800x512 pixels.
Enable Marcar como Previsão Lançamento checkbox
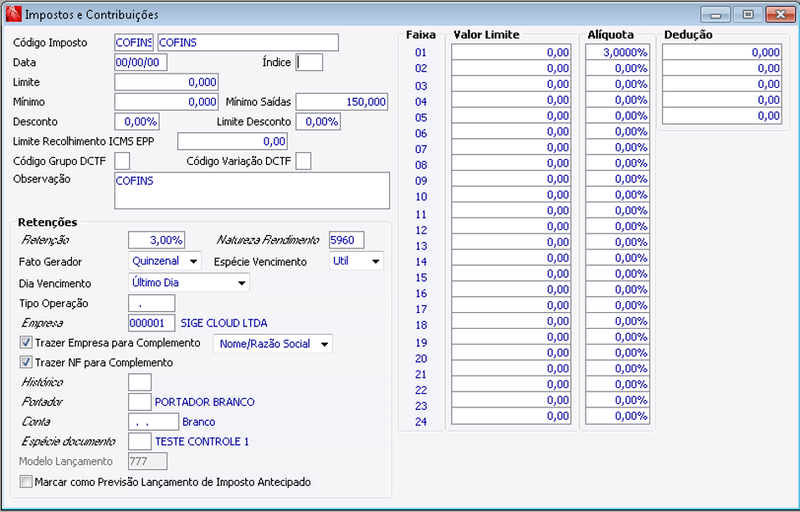pos(26,481)
